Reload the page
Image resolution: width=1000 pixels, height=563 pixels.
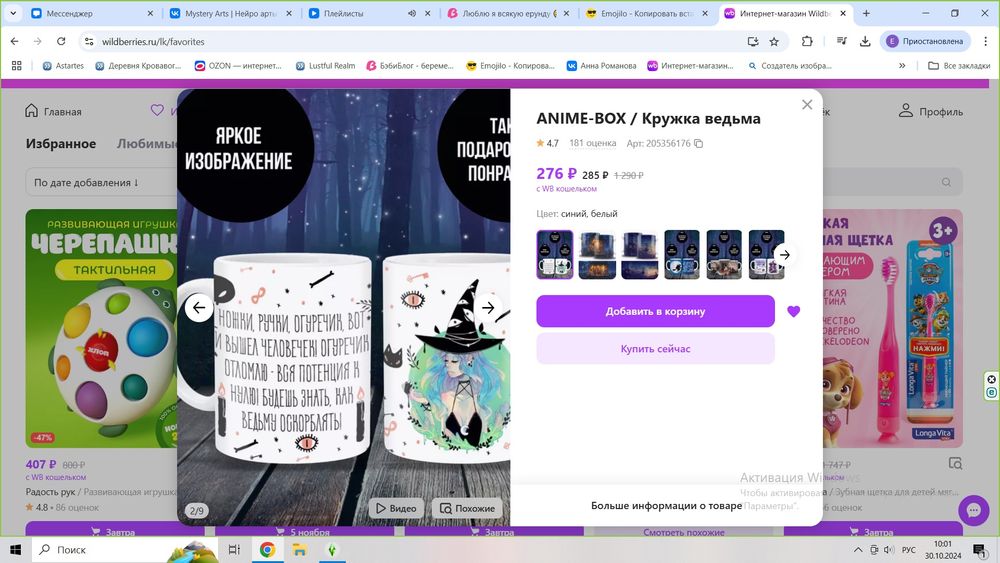61,41
